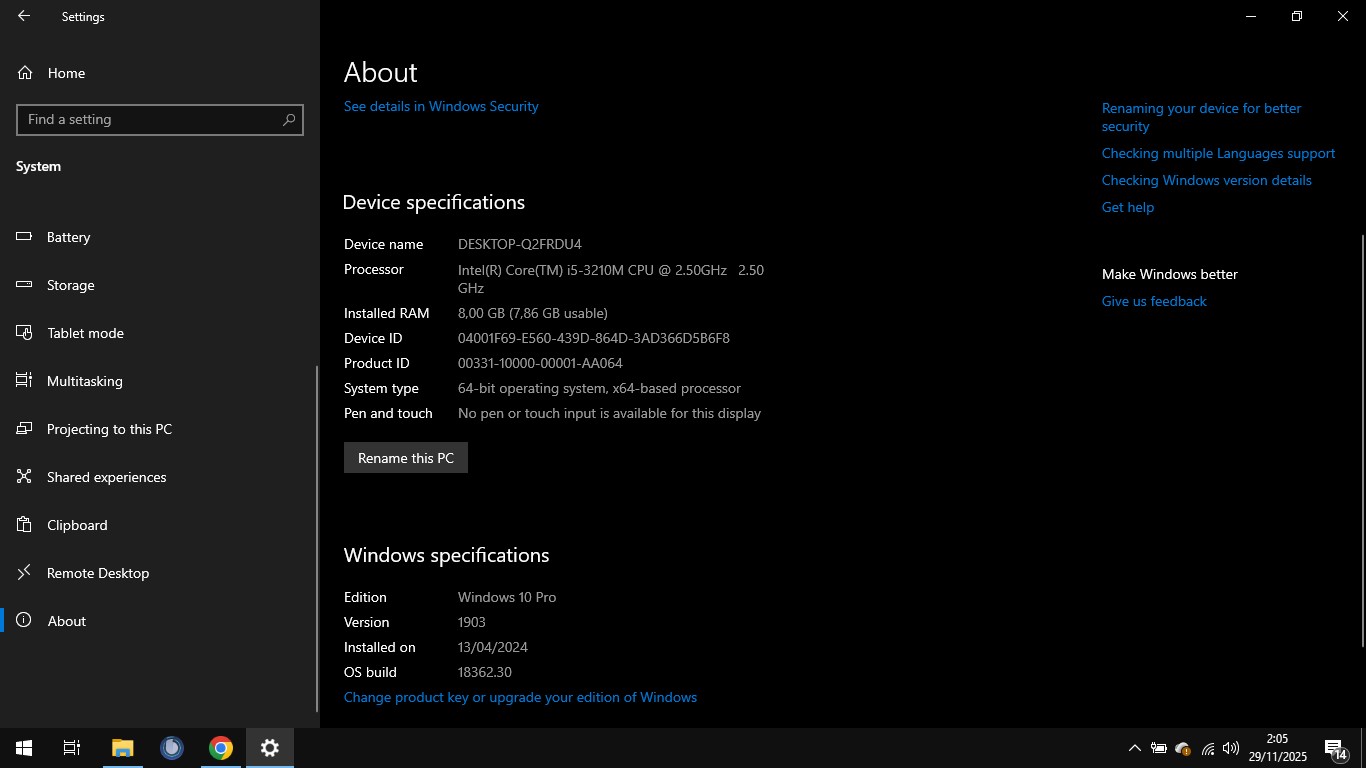Image resolution: width=1366 pixels, height=768 pixels.
Task: Open File Explorer from the taskbar
Action: 122,748
